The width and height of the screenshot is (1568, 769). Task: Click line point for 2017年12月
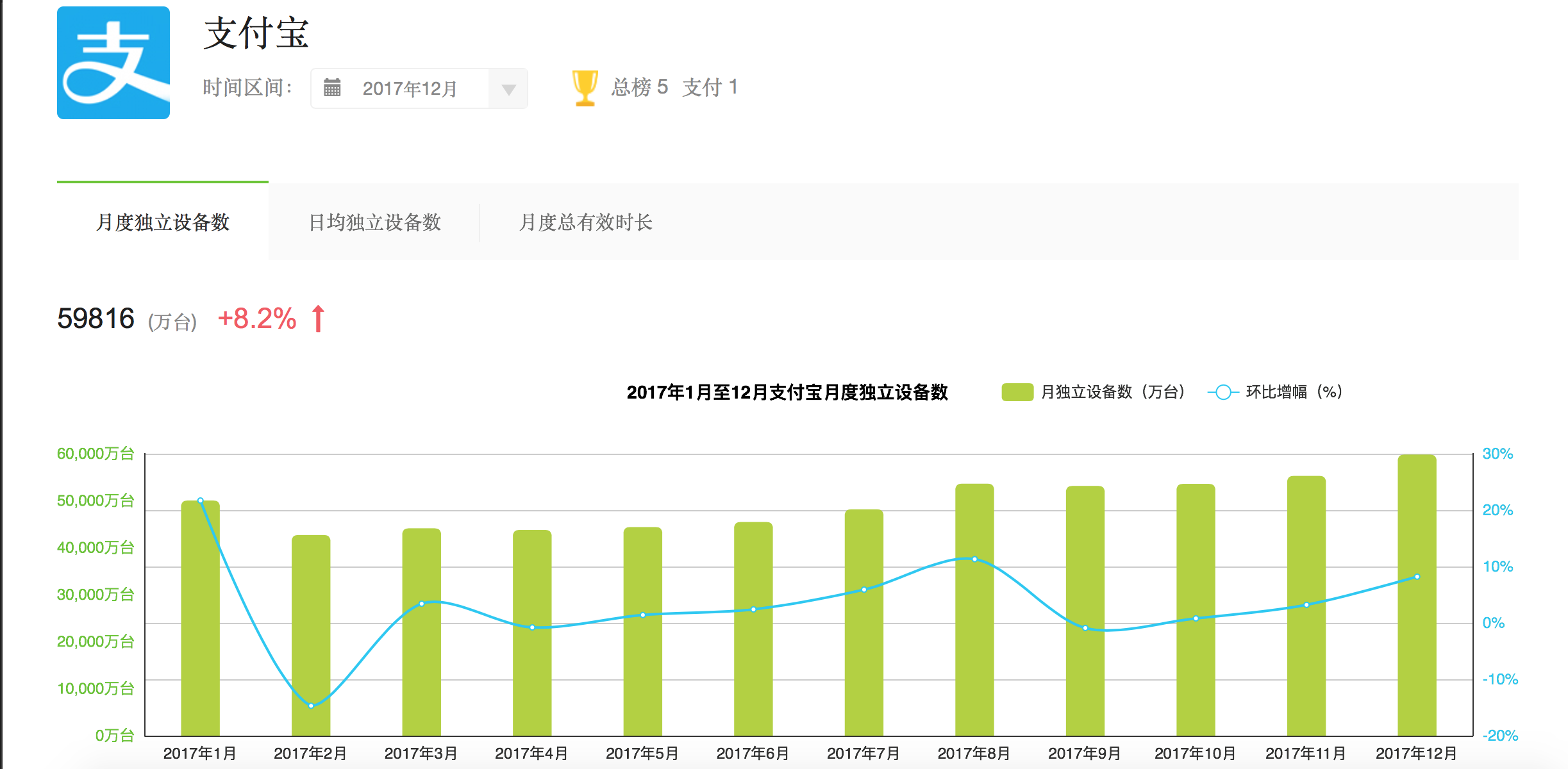[1417, 577]
